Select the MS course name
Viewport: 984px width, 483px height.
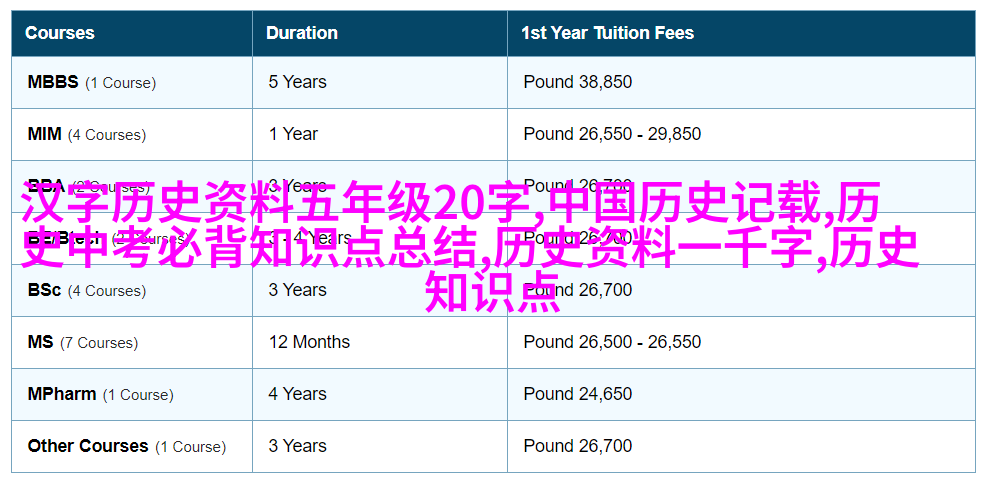coord(41,342)
